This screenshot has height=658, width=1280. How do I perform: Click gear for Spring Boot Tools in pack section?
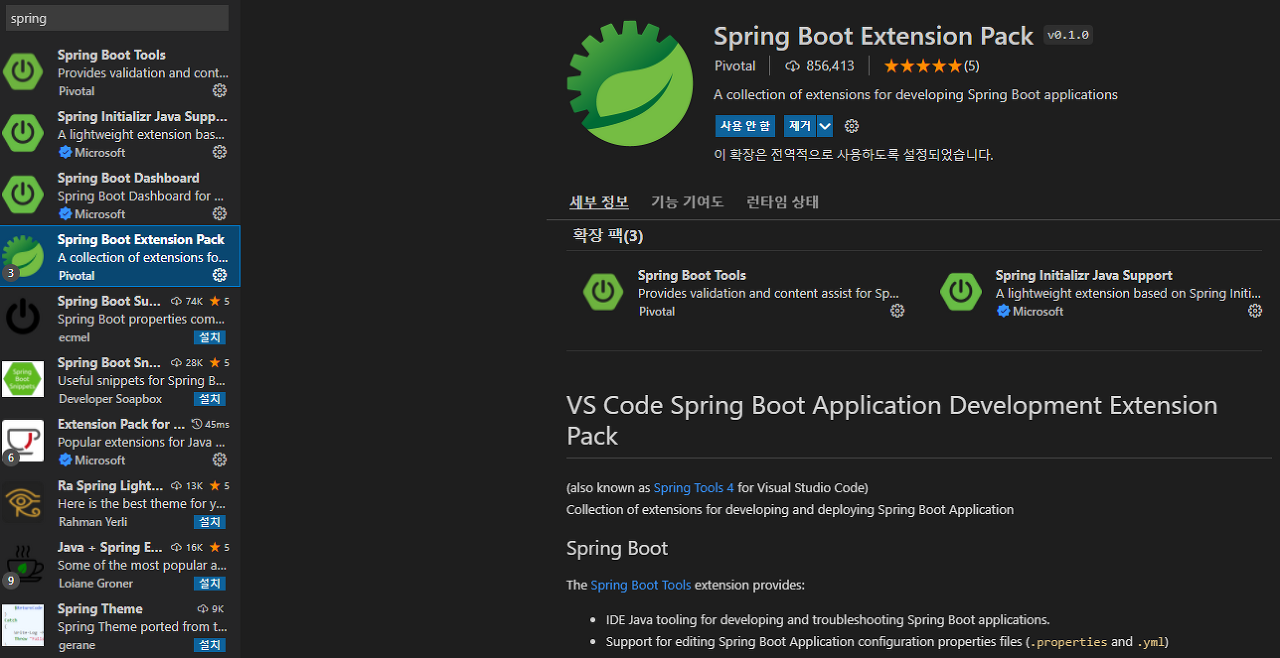click(897, 311)
